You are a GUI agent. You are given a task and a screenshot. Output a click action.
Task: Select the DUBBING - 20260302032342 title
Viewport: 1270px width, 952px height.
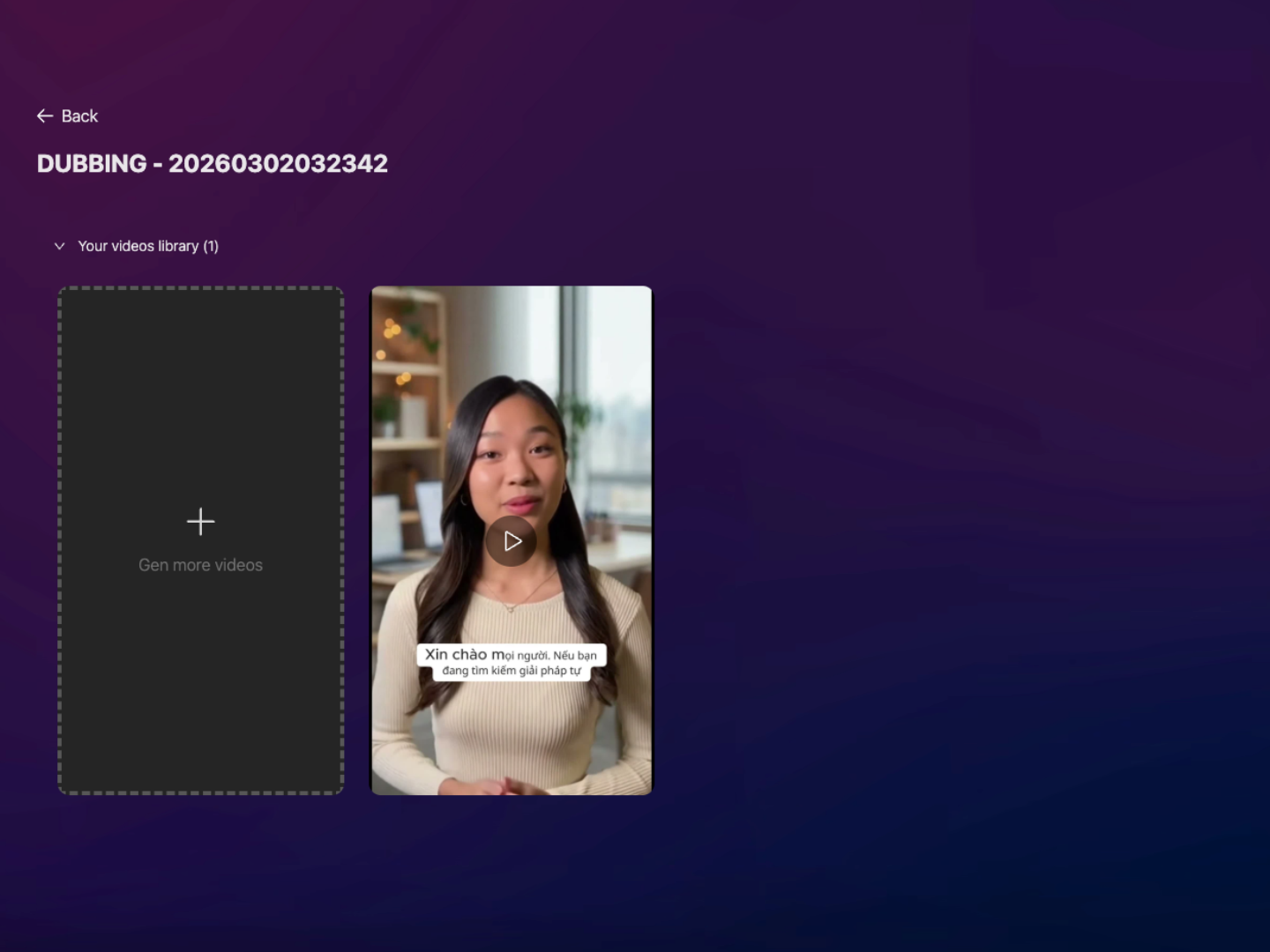pos(213,164)
